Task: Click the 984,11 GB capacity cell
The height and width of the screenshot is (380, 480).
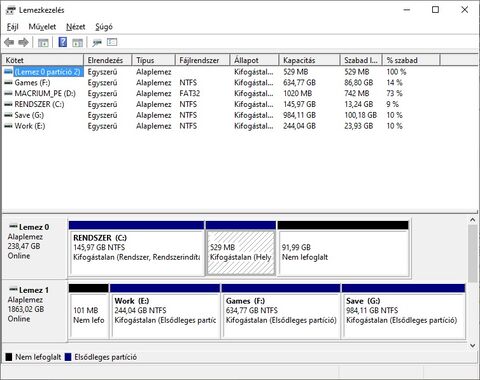Action: pos(299,115)
